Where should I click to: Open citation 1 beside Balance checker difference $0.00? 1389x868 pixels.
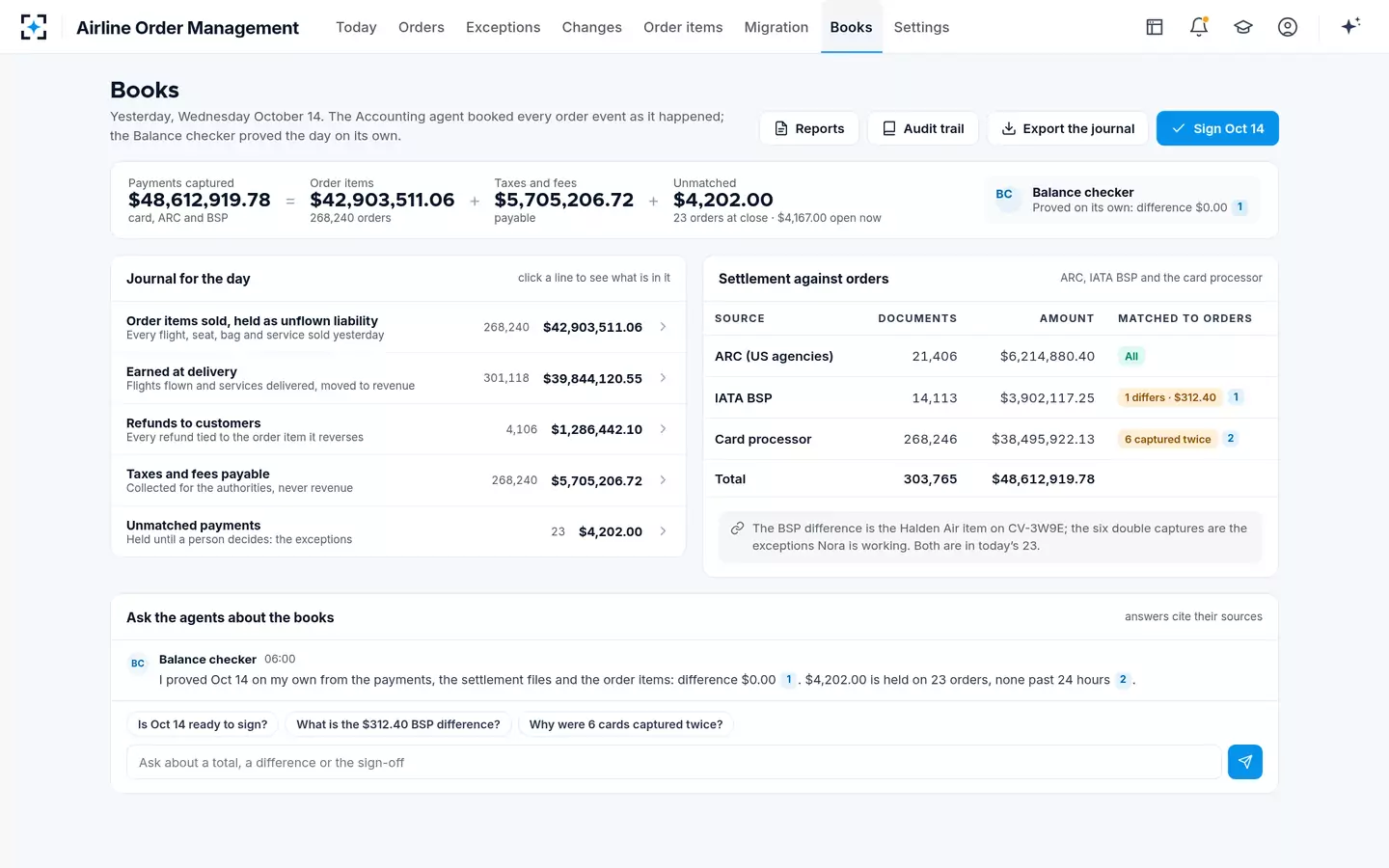1240,207
